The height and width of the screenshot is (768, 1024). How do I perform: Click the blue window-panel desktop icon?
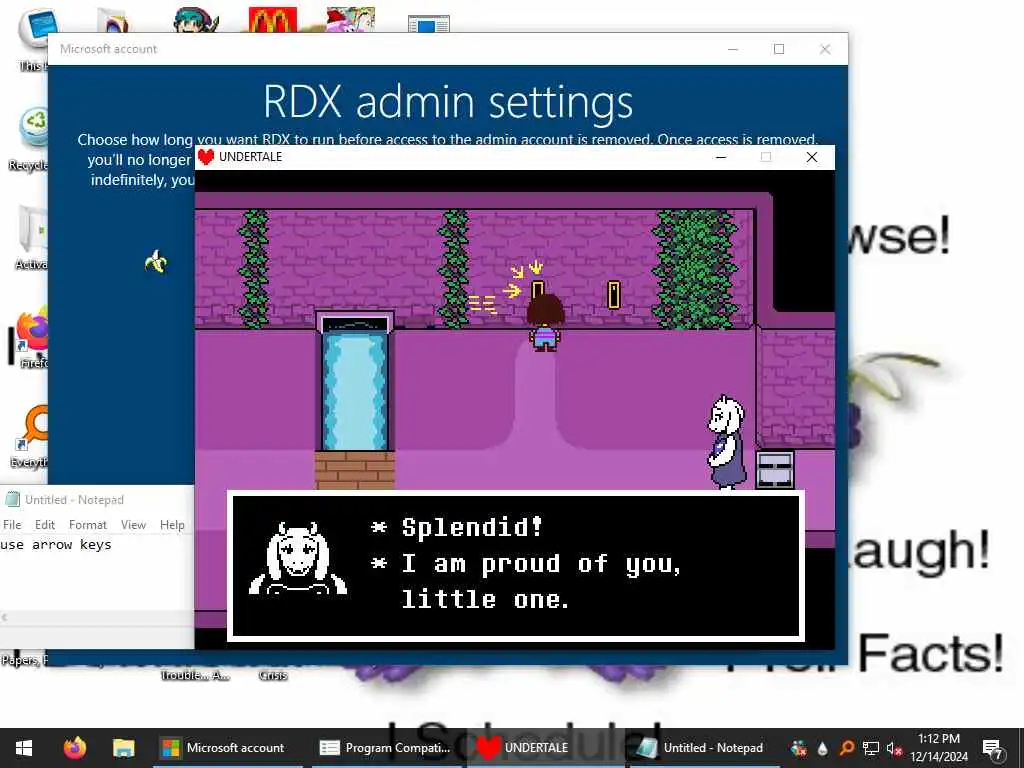point(428,25)
